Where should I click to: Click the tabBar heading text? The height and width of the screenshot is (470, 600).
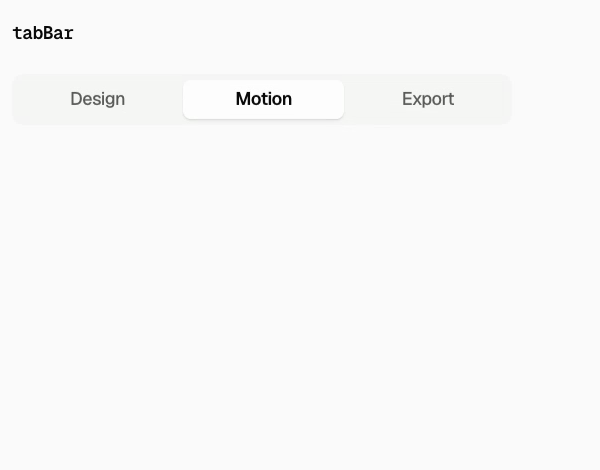point(43,33)
